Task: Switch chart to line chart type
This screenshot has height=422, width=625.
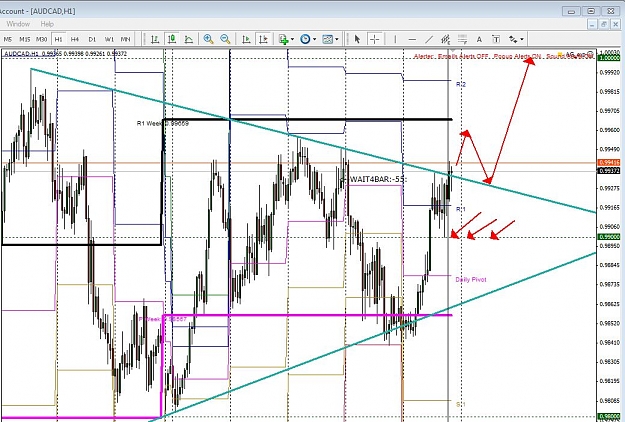Action: coord(189,39)
